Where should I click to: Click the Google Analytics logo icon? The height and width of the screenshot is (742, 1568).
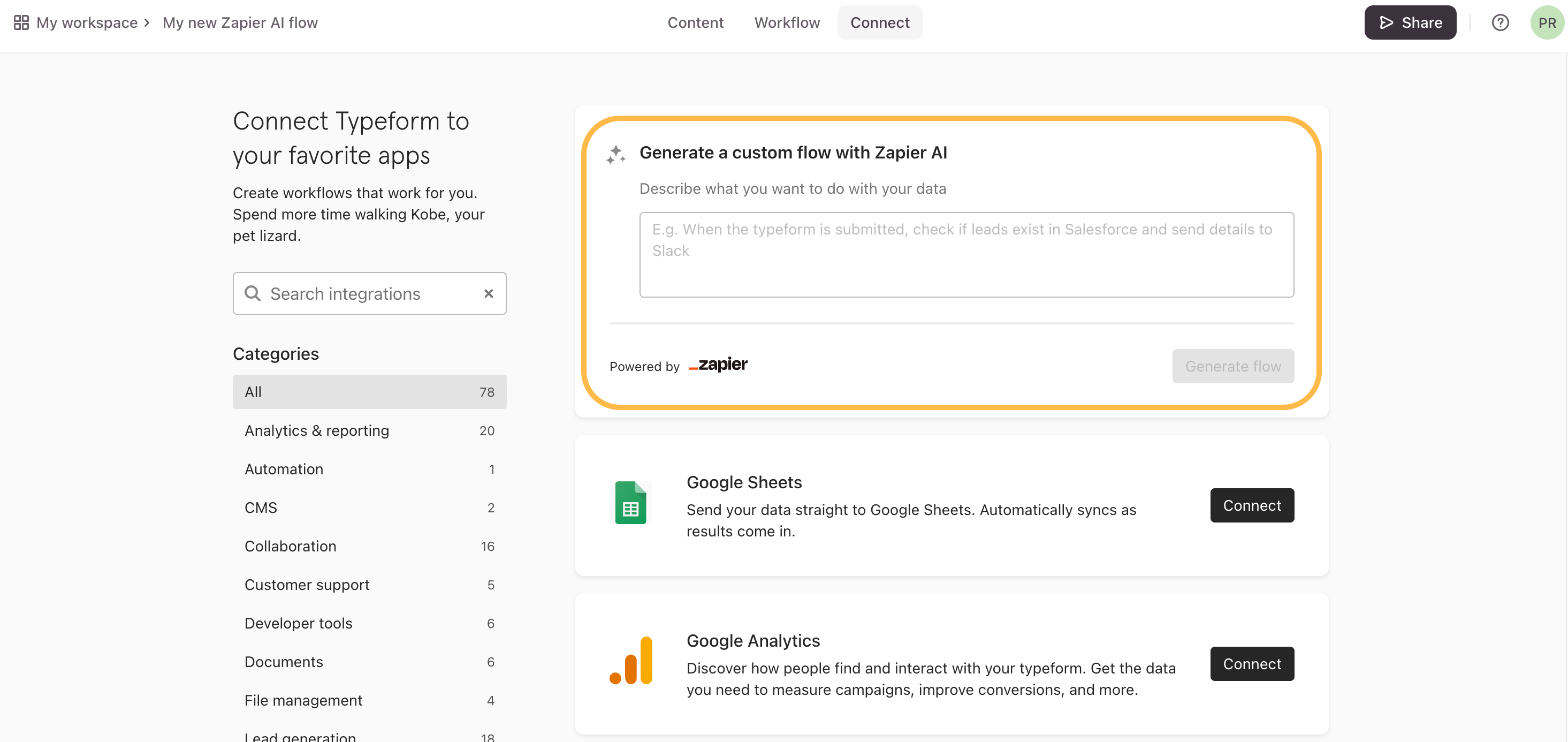tap(630, 661)
